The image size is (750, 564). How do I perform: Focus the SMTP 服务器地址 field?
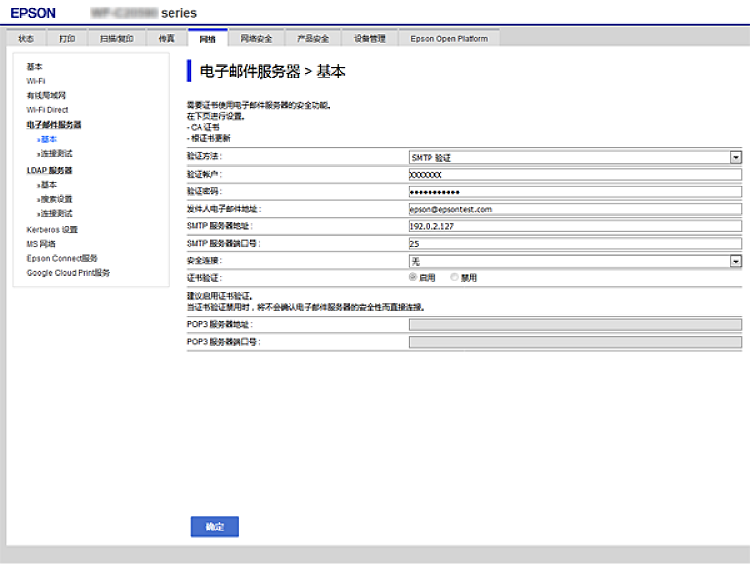(575, 227)
